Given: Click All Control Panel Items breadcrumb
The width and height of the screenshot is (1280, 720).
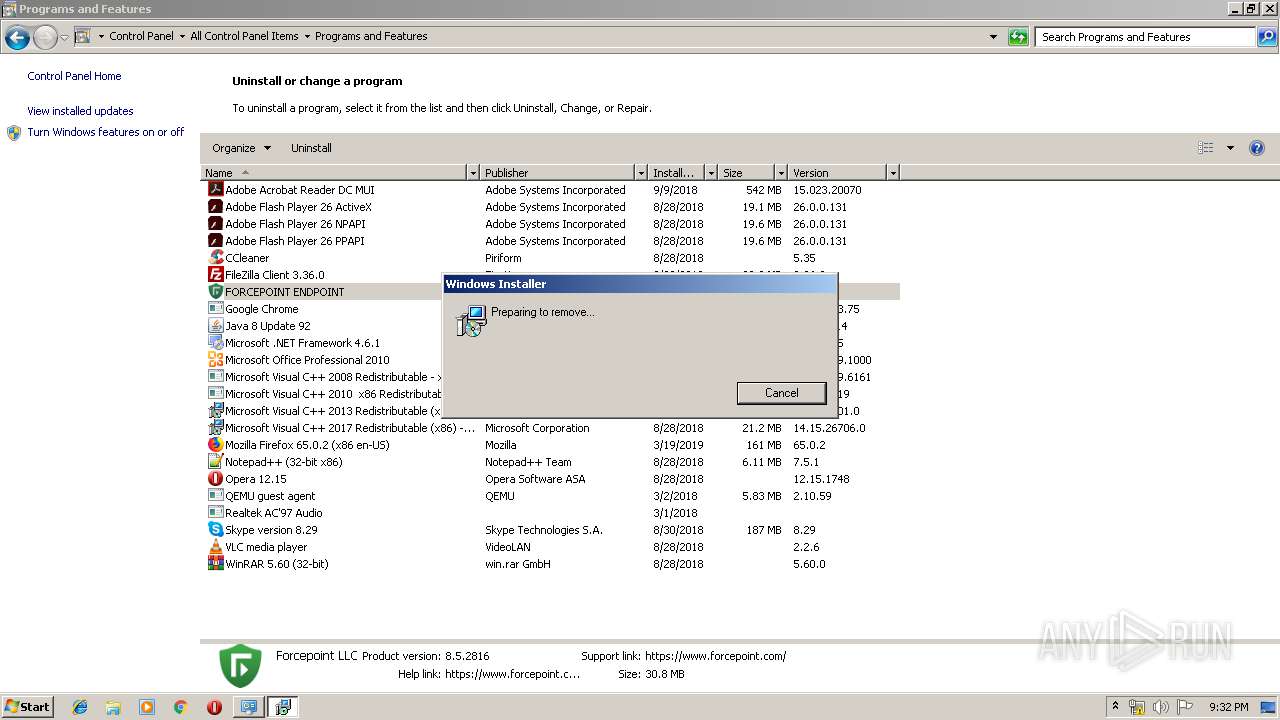Looking at the screenshot, I should point(244,36).
